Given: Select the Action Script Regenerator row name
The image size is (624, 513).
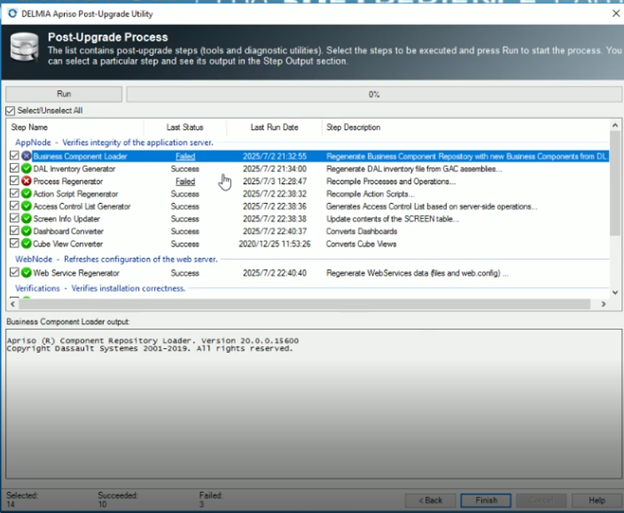Looking at the screenshot, I should [76, 194].
